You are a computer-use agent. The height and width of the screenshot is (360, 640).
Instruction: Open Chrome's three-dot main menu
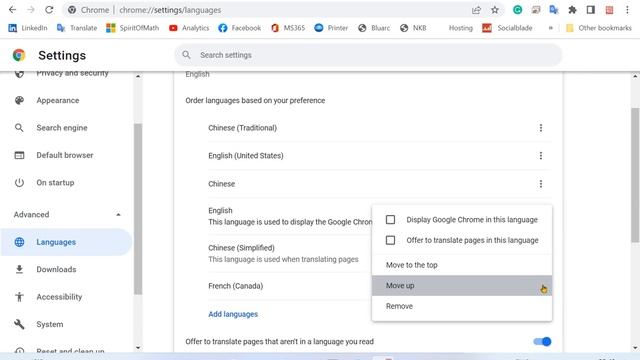(627, 10)
